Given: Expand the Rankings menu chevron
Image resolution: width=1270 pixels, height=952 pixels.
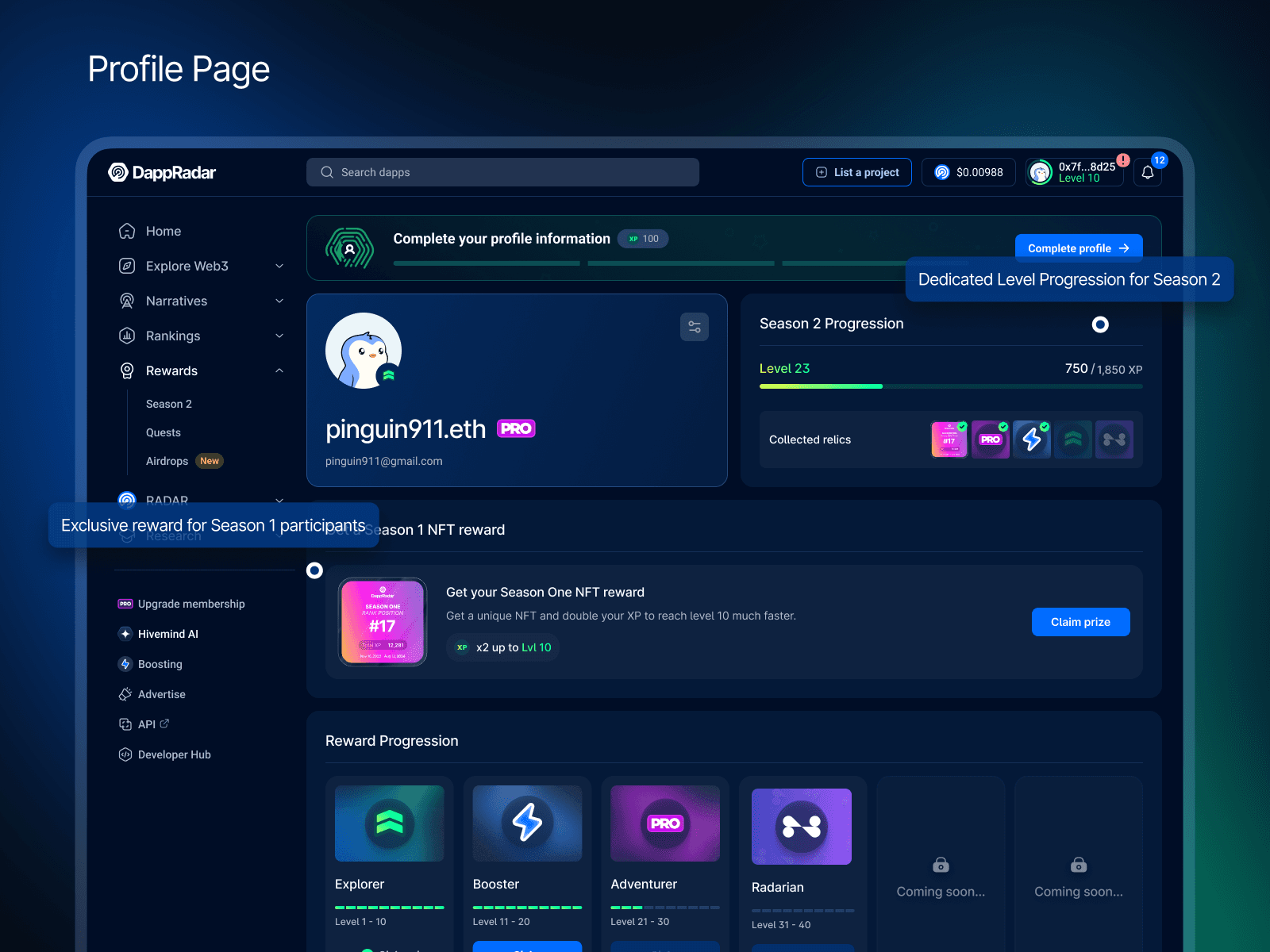Looking at the screenshot, I should tap(279, 336).
